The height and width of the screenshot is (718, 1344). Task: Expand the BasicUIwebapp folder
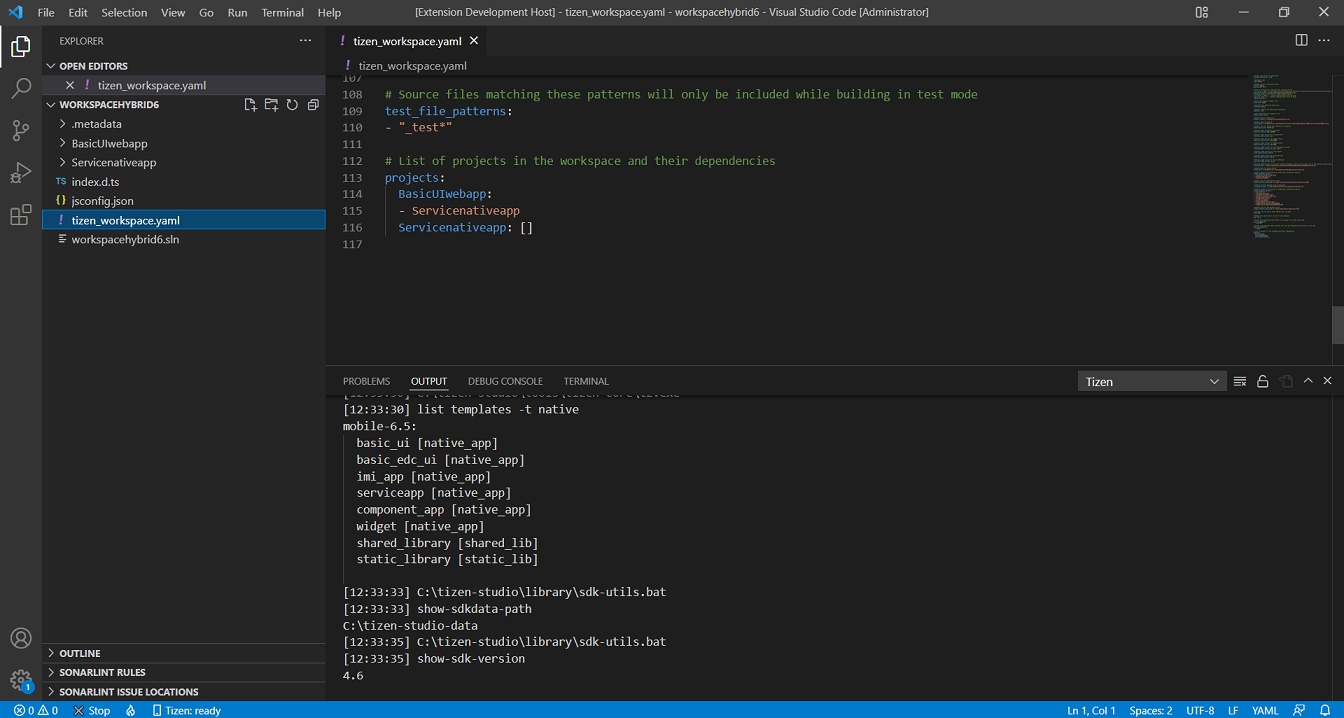[x=109, y=143]
